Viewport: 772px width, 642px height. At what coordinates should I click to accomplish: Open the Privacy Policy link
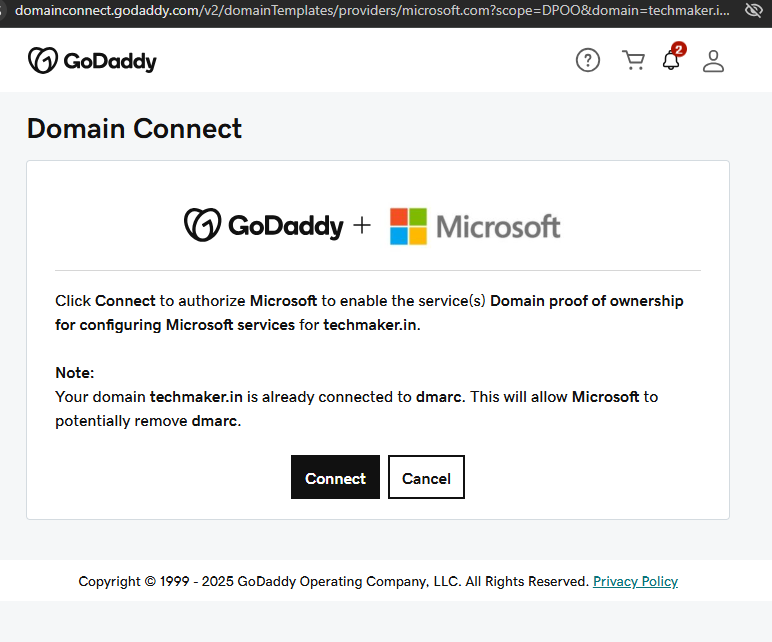[x=635, y=581]
